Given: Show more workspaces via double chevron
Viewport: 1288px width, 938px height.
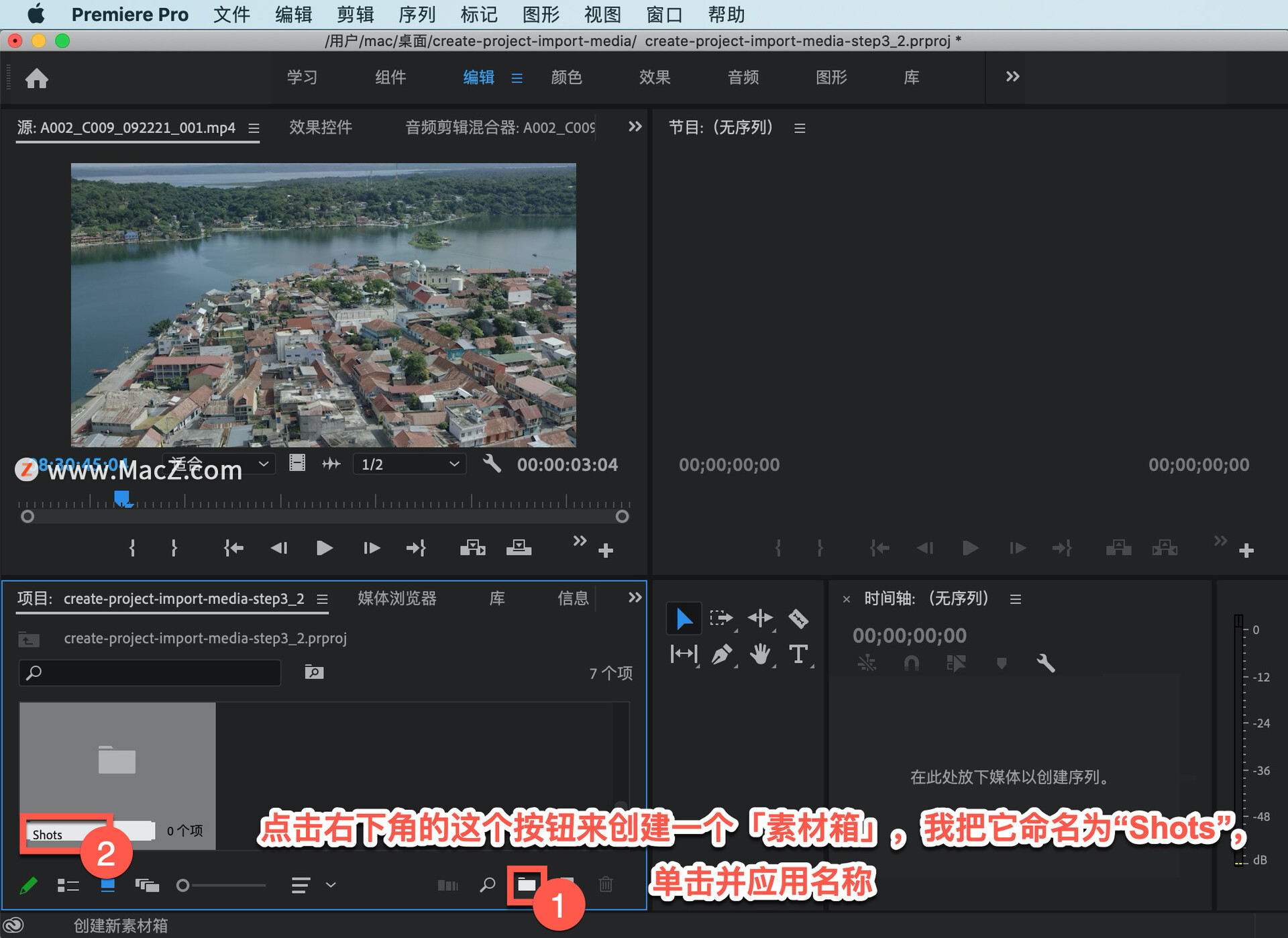Looking at the screenshot, I should click(x=1012, y=76).
